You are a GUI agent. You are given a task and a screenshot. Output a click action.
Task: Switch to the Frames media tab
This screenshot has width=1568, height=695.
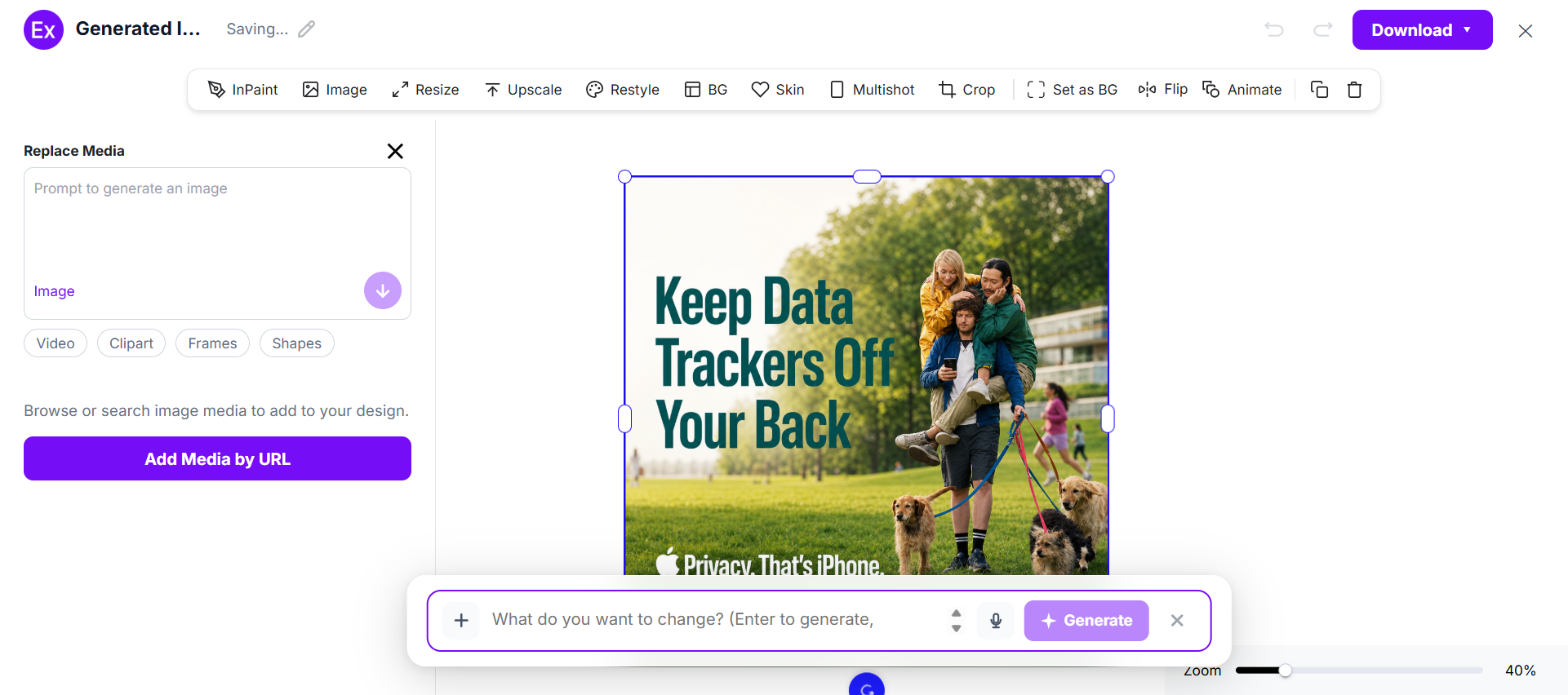212,343
